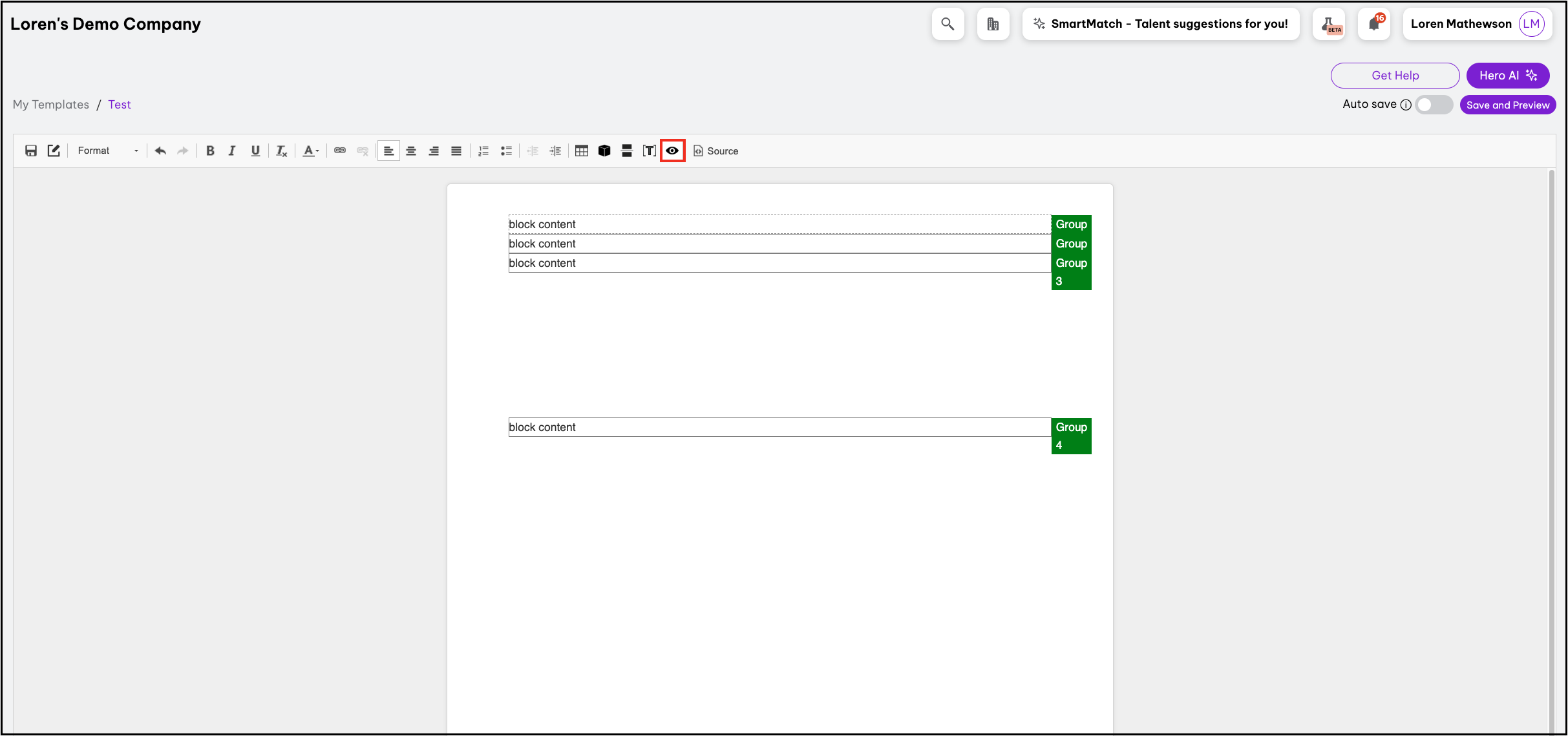The height and width of the screenshot is (736, 1568).
Task: Click the Save and Preview button
Action: click(1507, 105)
